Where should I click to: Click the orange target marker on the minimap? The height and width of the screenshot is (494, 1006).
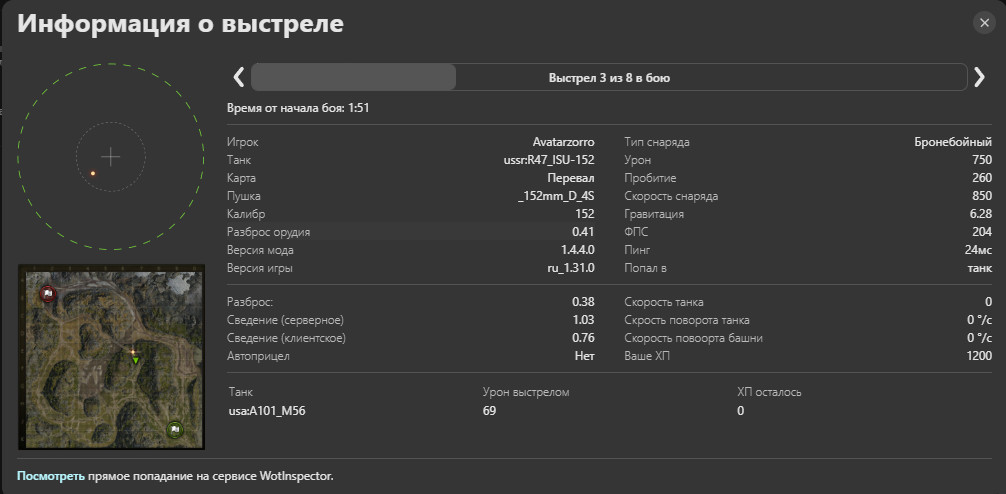133,352
